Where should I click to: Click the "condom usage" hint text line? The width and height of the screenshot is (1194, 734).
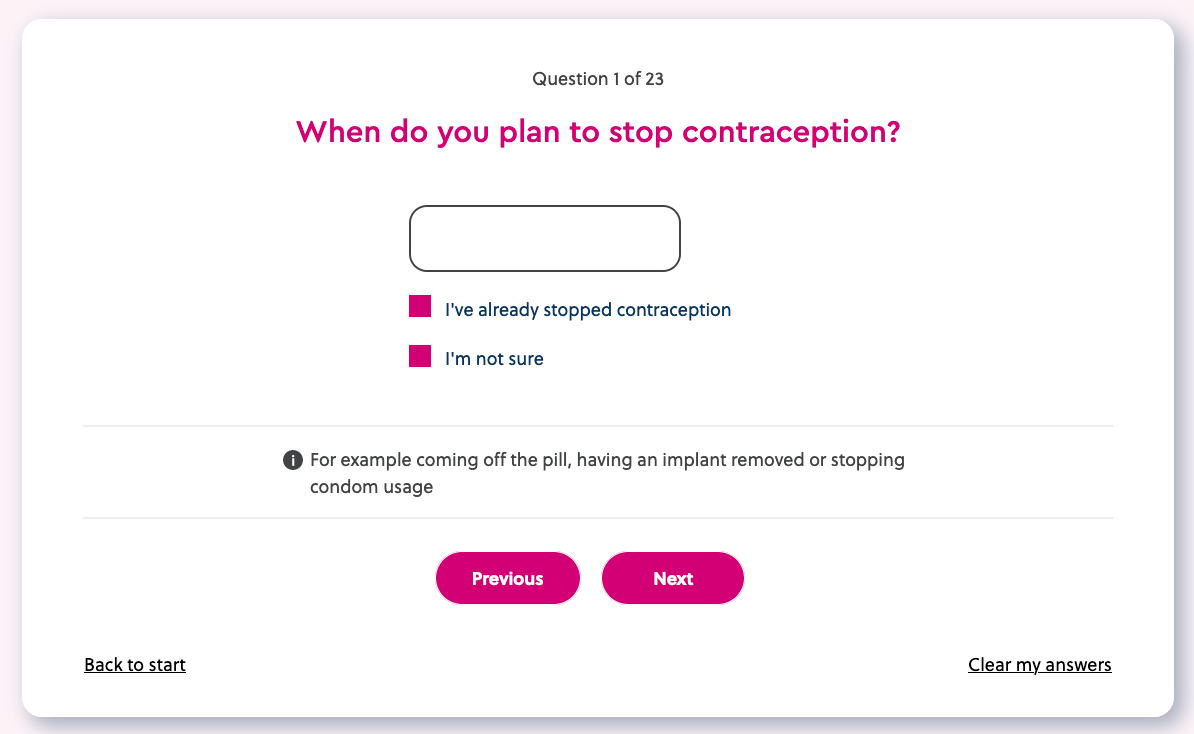371,489
